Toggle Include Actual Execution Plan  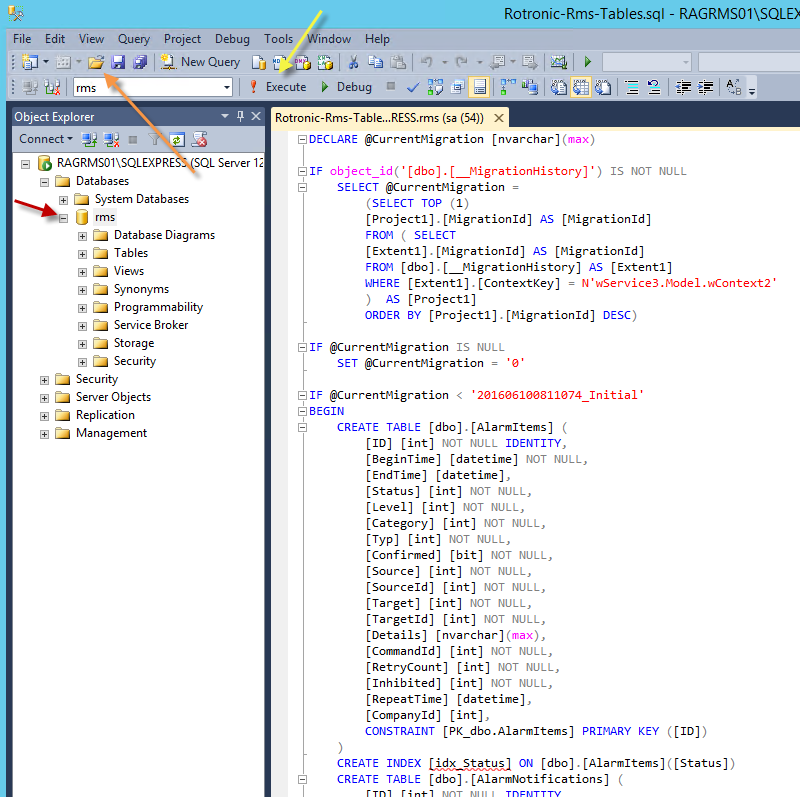pos(508,87)
